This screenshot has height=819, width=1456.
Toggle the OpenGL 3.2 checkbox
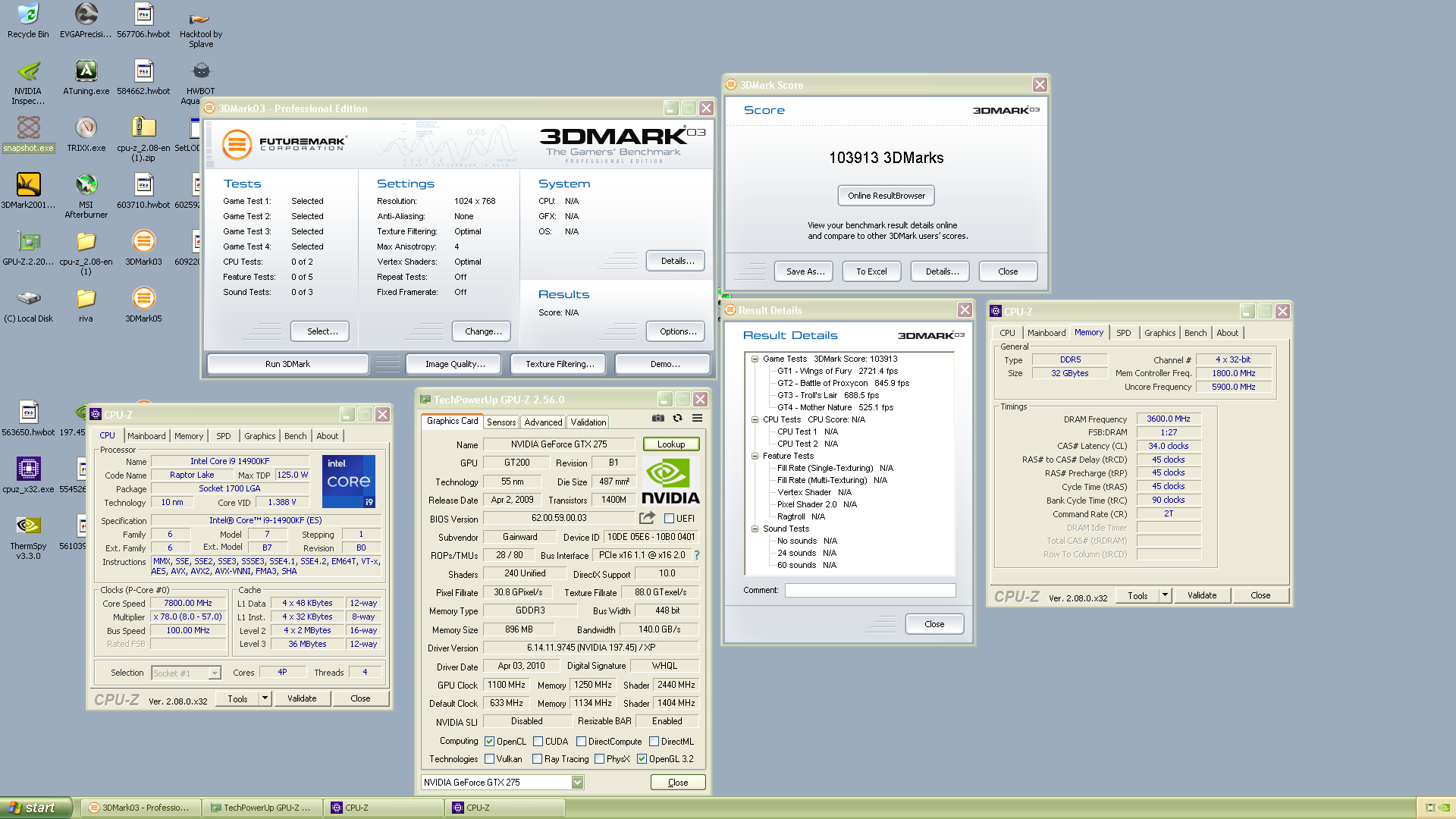point(642,759)
